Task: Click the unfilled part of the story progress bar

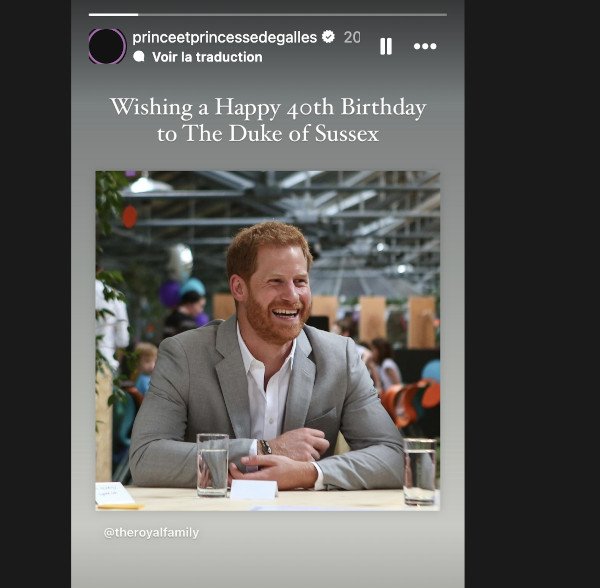Action: tap(292, 15)
